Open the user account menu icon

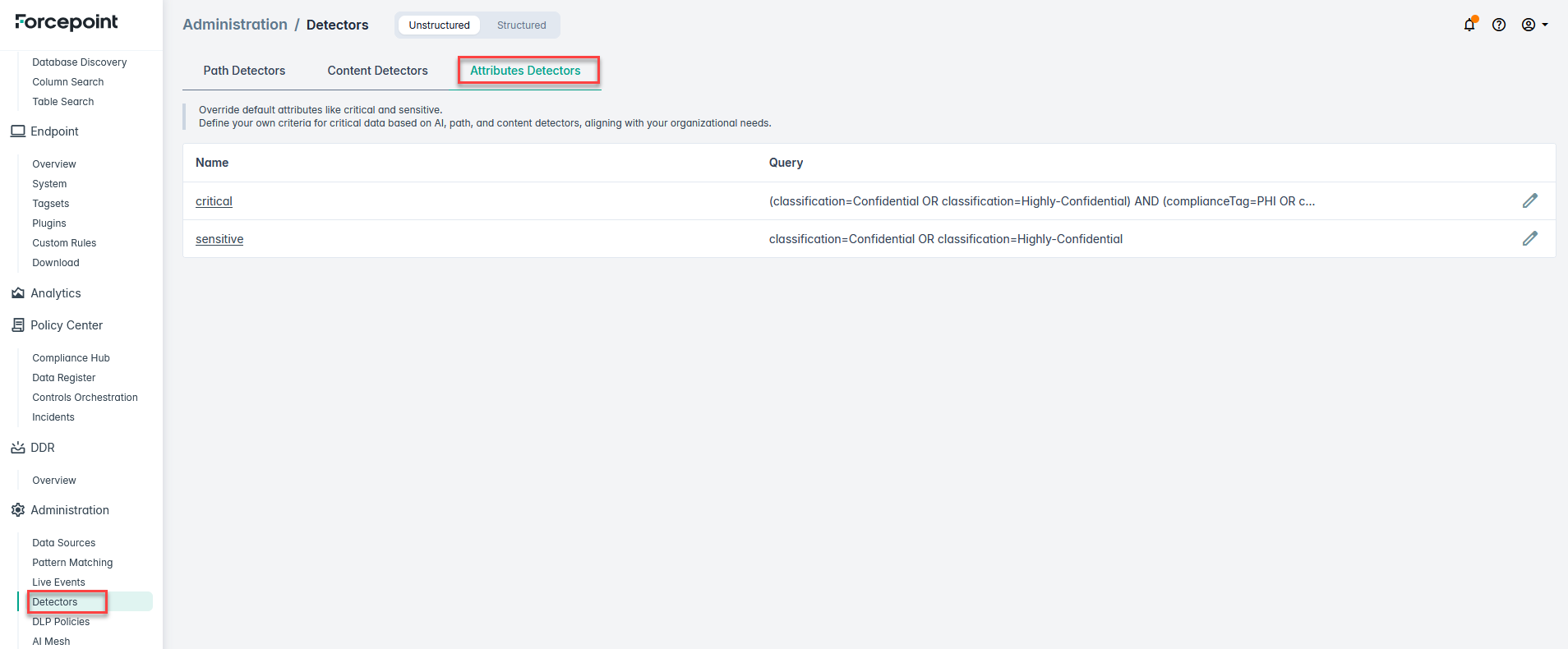point(1534,25)
